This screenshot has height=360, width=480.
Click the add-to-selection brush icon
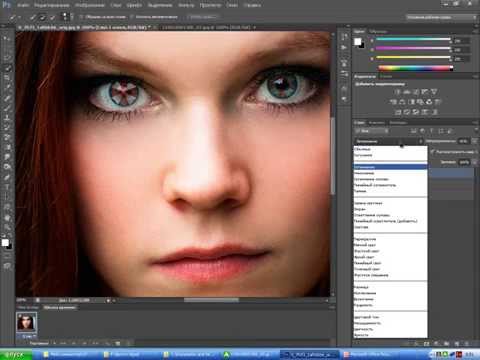tap(43, 17)
